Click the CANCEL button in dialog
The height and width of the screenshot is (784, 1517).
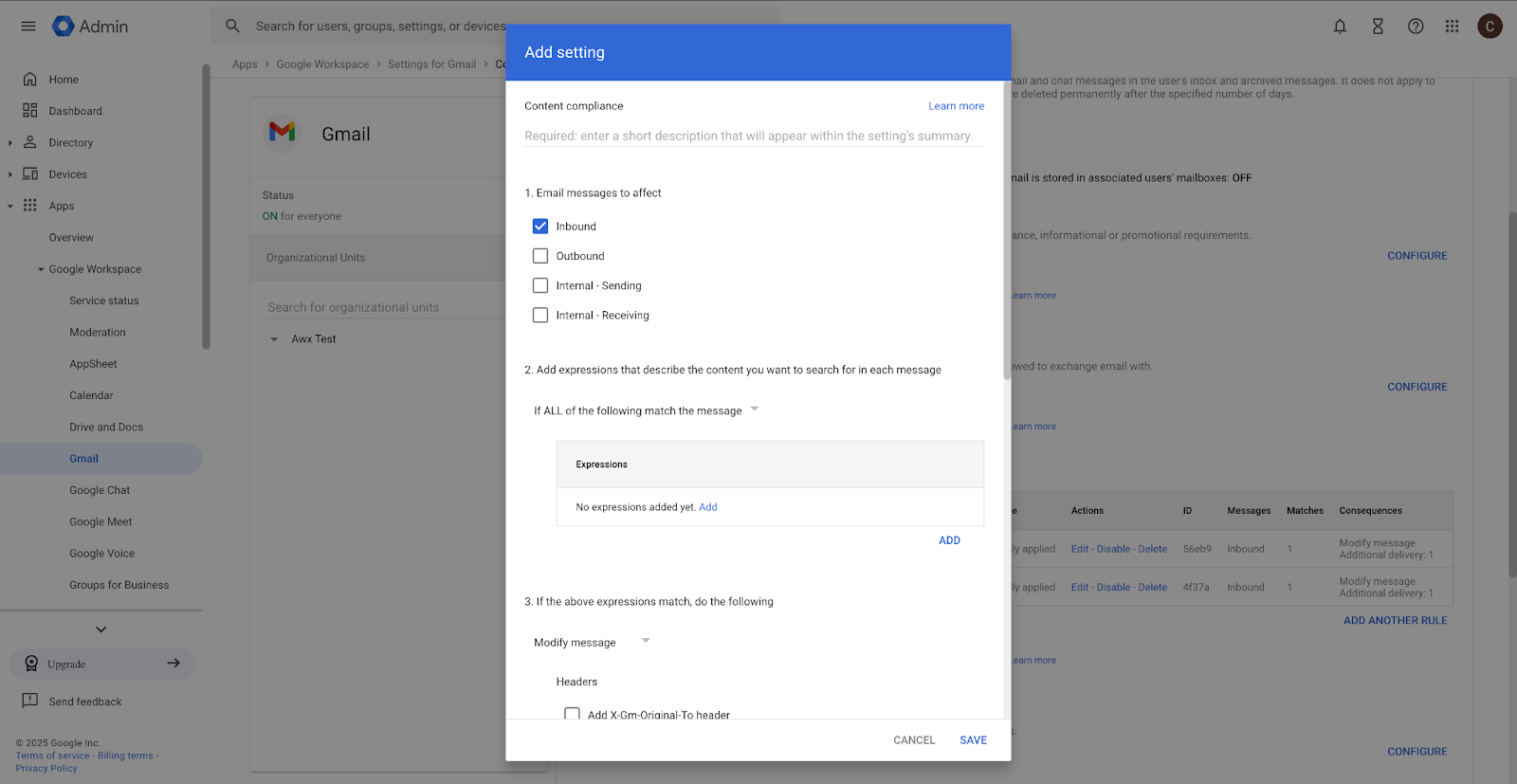tap(914, 740)
